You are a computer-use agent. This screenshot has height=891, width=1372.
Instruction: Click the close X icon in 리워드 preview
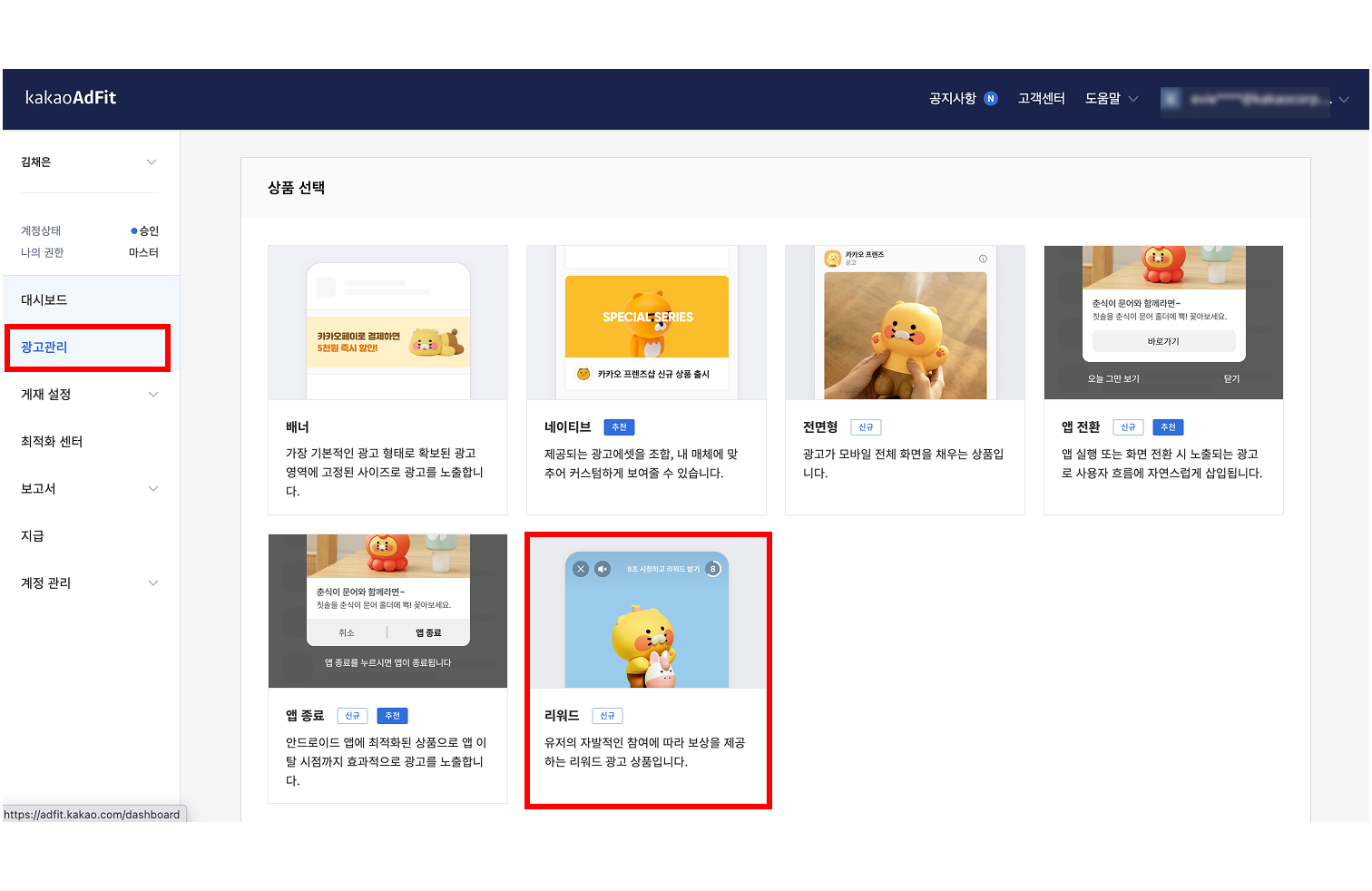(x=581, y=569)
